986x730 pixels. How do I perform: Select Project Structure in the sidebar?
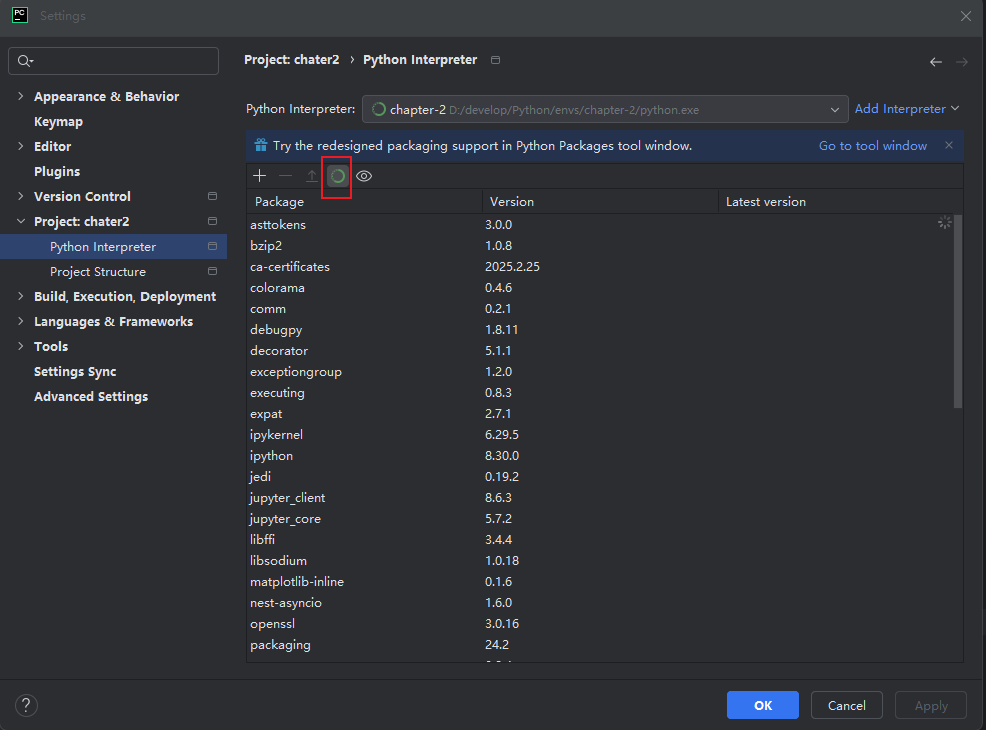point(98,272)
